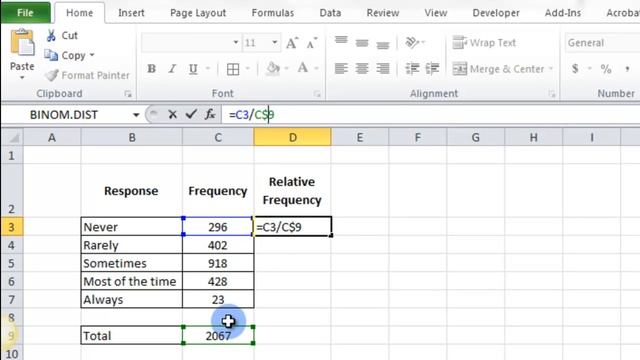This screenshot has height=360, width=640.
Task: Expand Fill Color dropdown arrow
Action: [x=287, y=69]
